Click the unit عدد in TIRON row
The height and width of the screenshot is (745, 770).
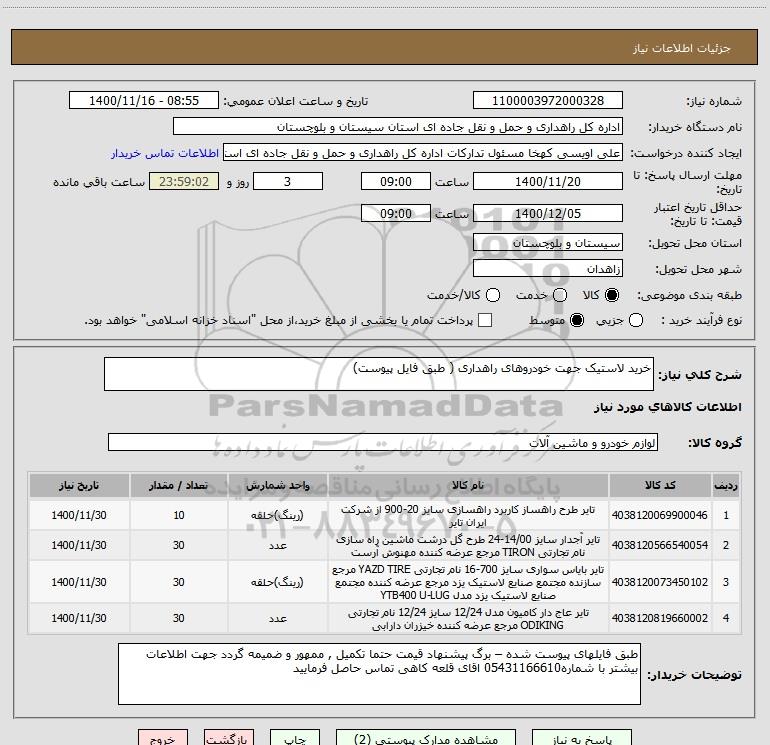(277, 545)
